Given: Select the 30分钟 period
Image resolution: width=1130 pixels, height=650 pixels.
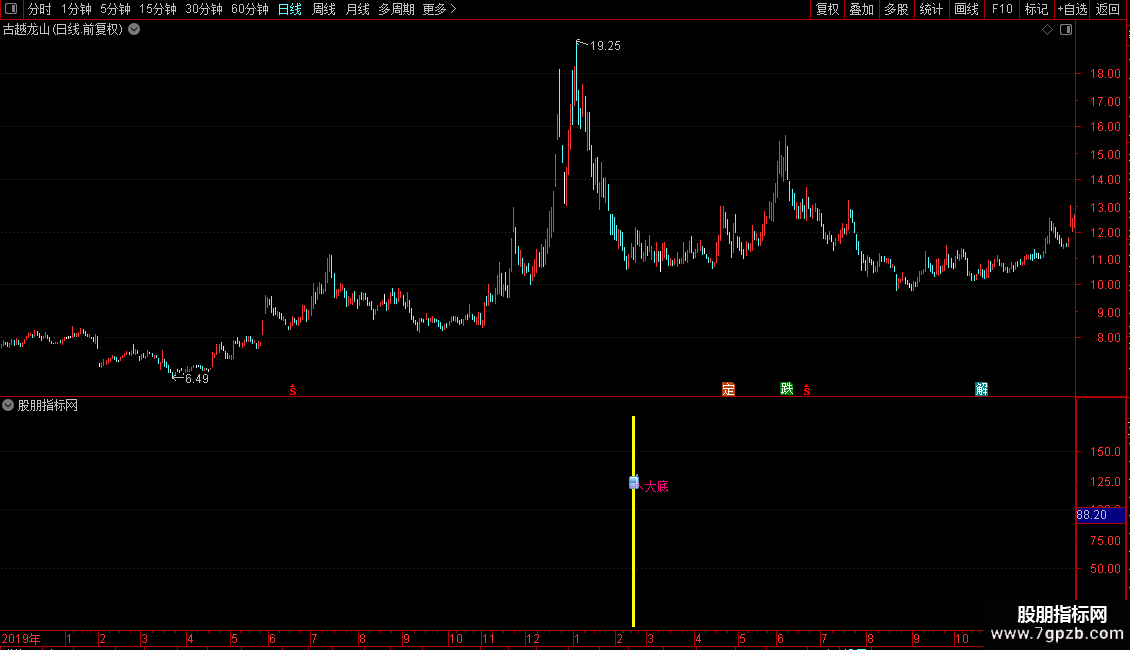Looking at the screenshot, I should tap(204, 9).
